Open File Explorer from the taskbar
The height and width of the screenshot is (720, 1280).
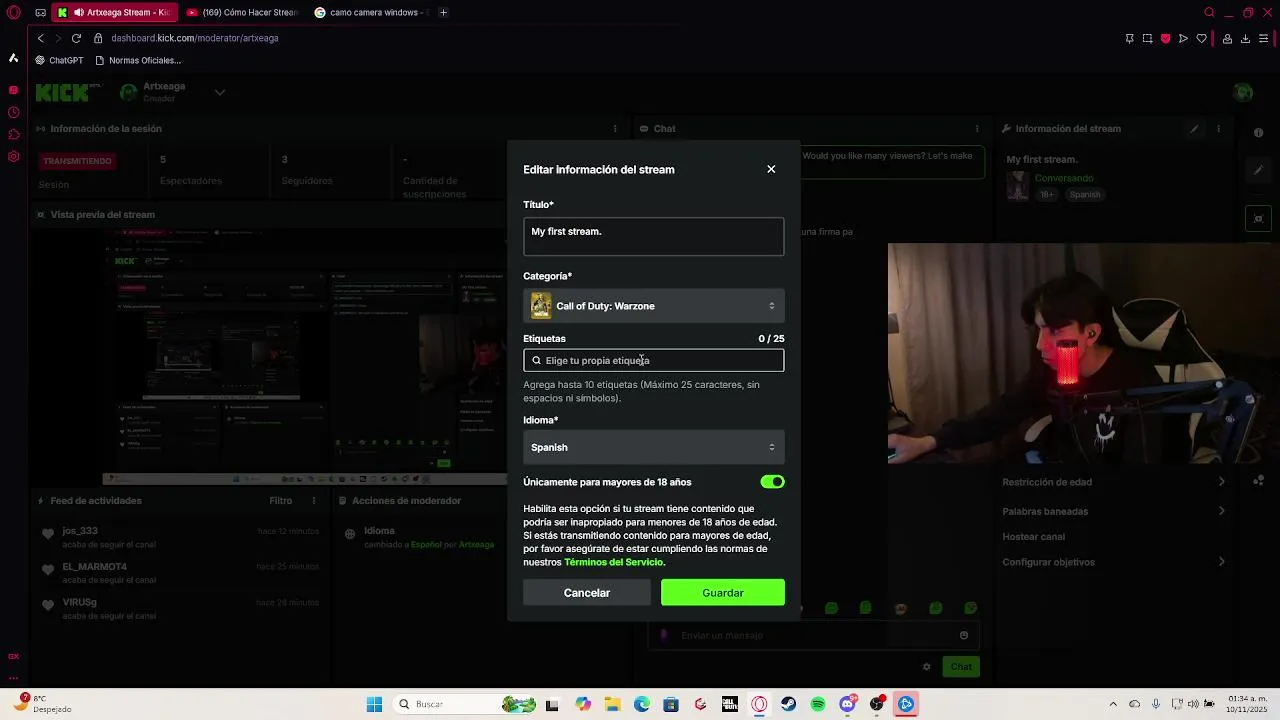pos(612,704)
